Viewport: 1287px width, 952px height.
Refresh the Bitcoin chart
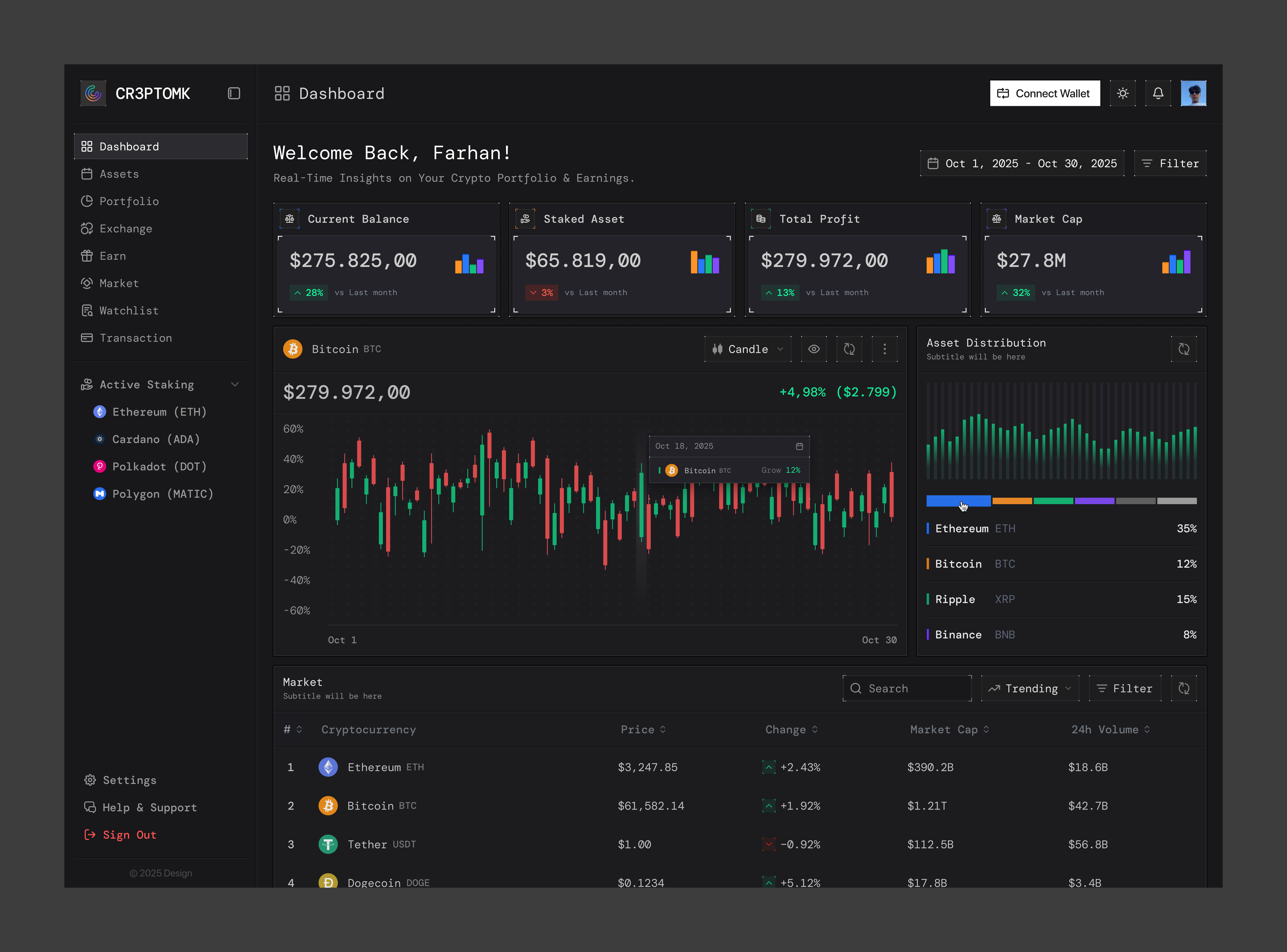coord(850,349)
